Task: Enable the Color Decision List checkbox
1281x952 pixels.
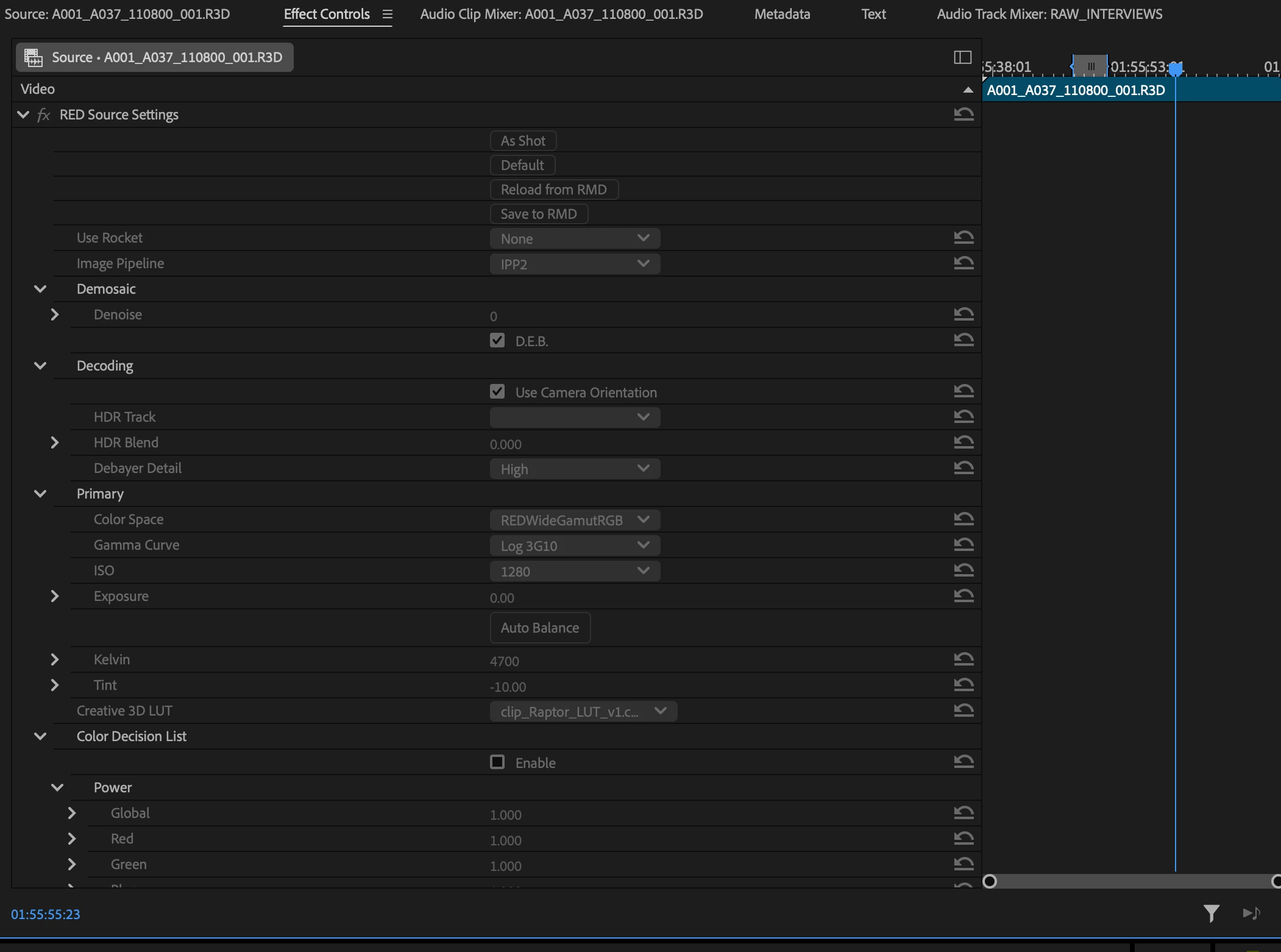Action: pyautogui.click(x=497, y=762)
